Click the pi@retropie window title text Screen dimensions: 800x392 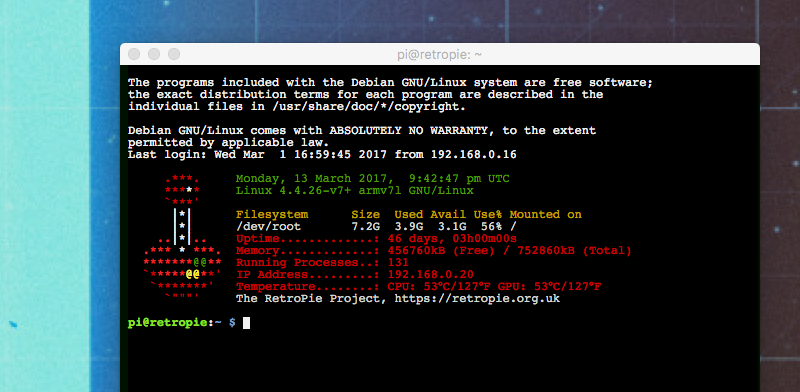click(x=440, y=55)
